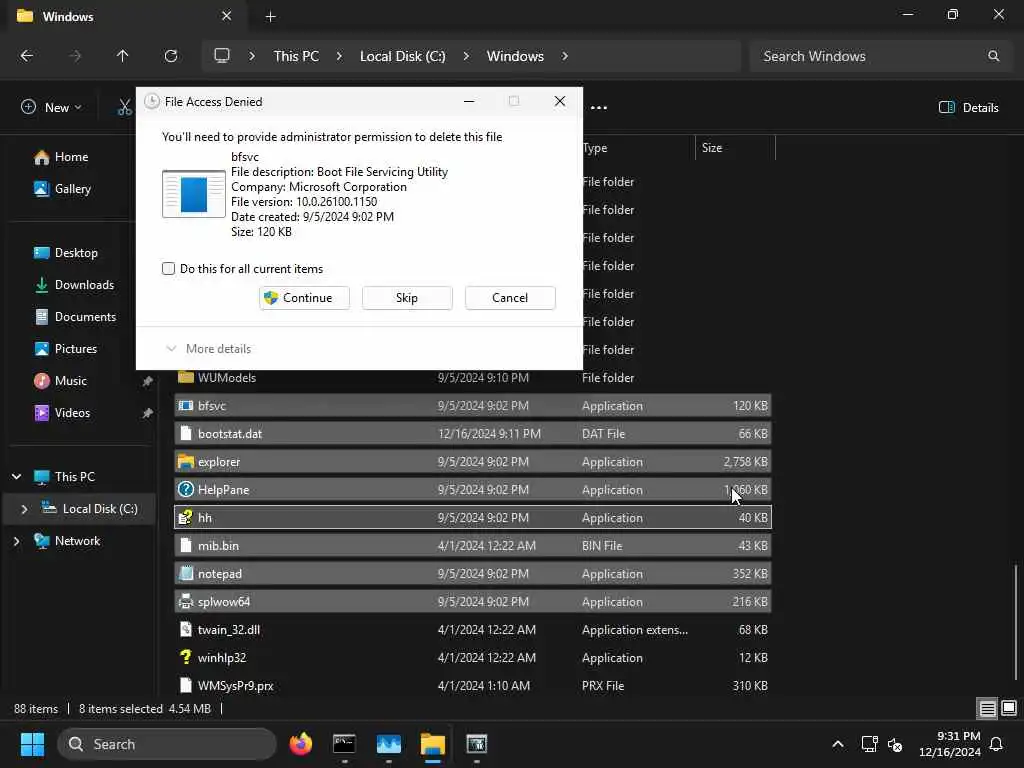Click the hh application icon
Viewport: 1024px width, 768px height.
coord(186,518)
